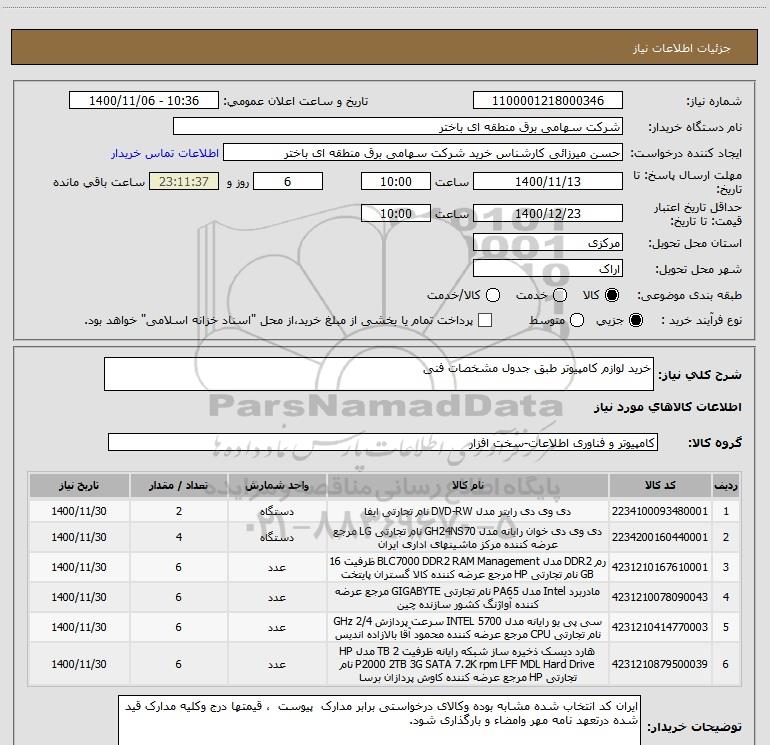Click product code 4231210167610001
The image size is (770, 745).
660,567
